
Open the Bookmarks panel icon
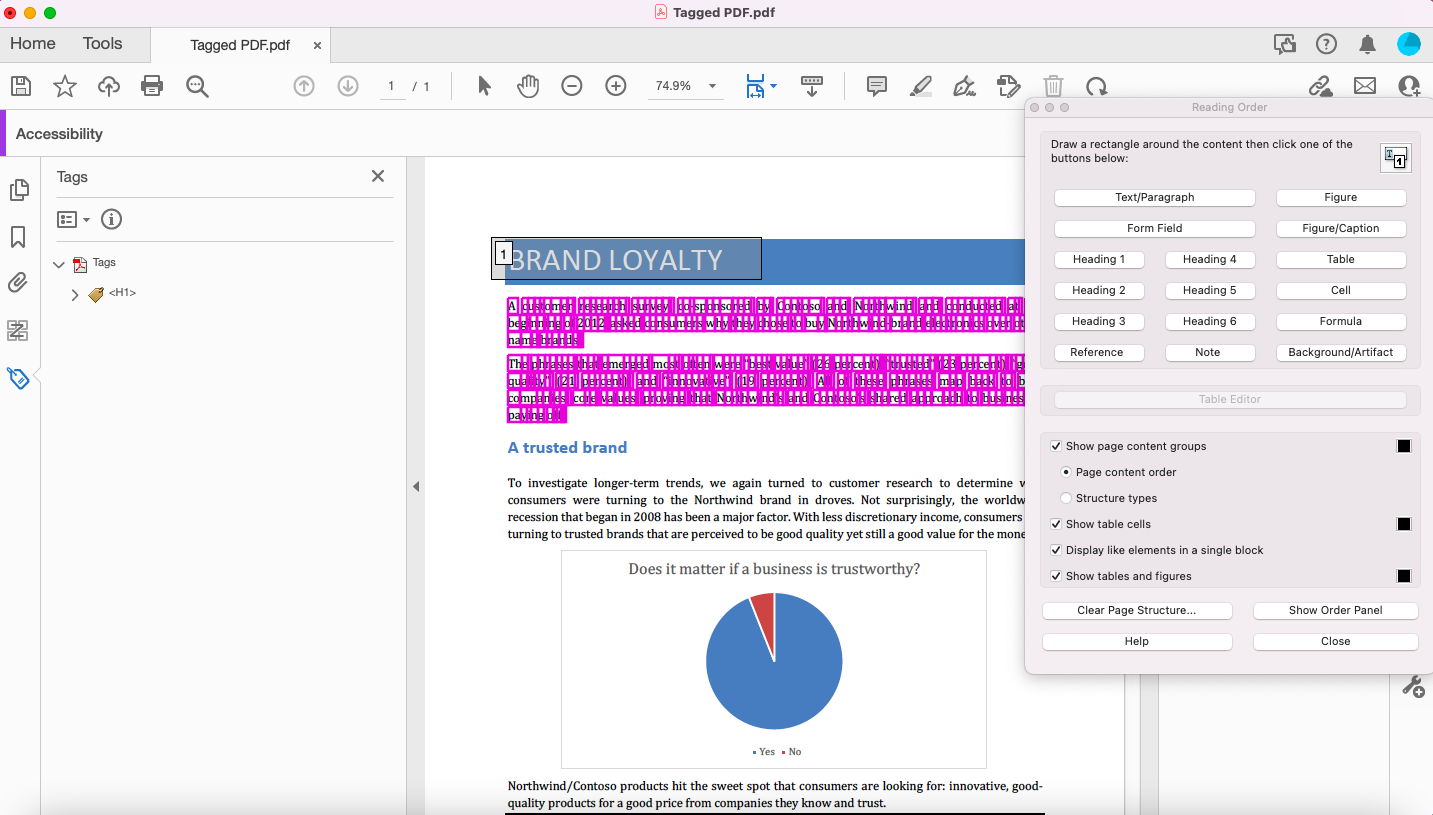tap(18, 237)
